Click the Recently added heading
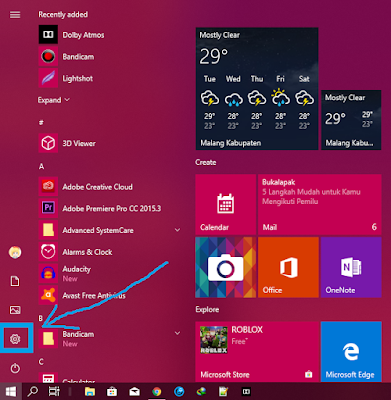The image size is (391, 400). click(x=63, y=15)
